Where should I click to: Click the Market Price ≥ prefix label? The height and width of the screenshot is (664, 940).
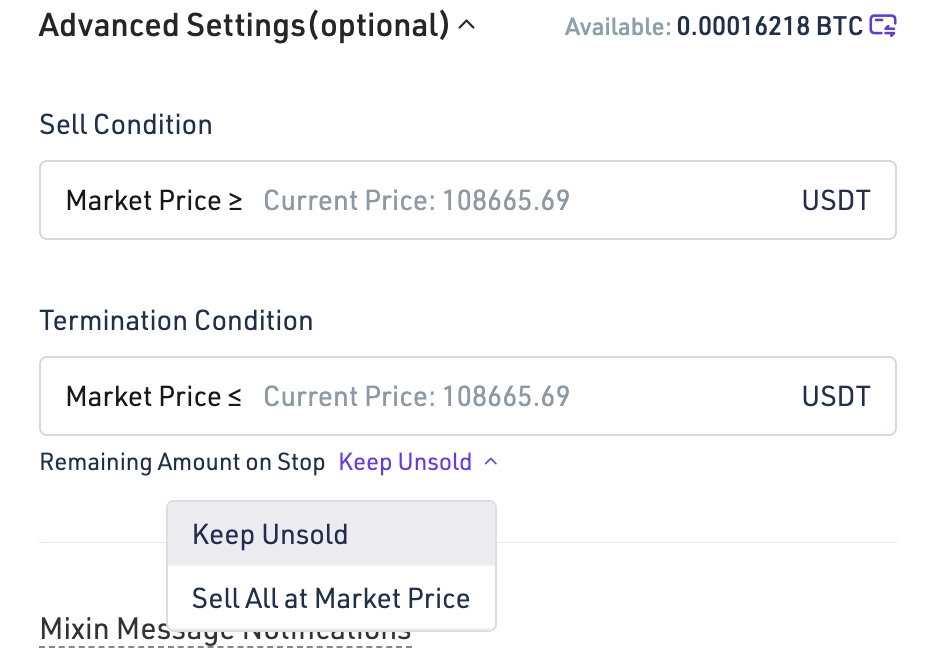154,200
